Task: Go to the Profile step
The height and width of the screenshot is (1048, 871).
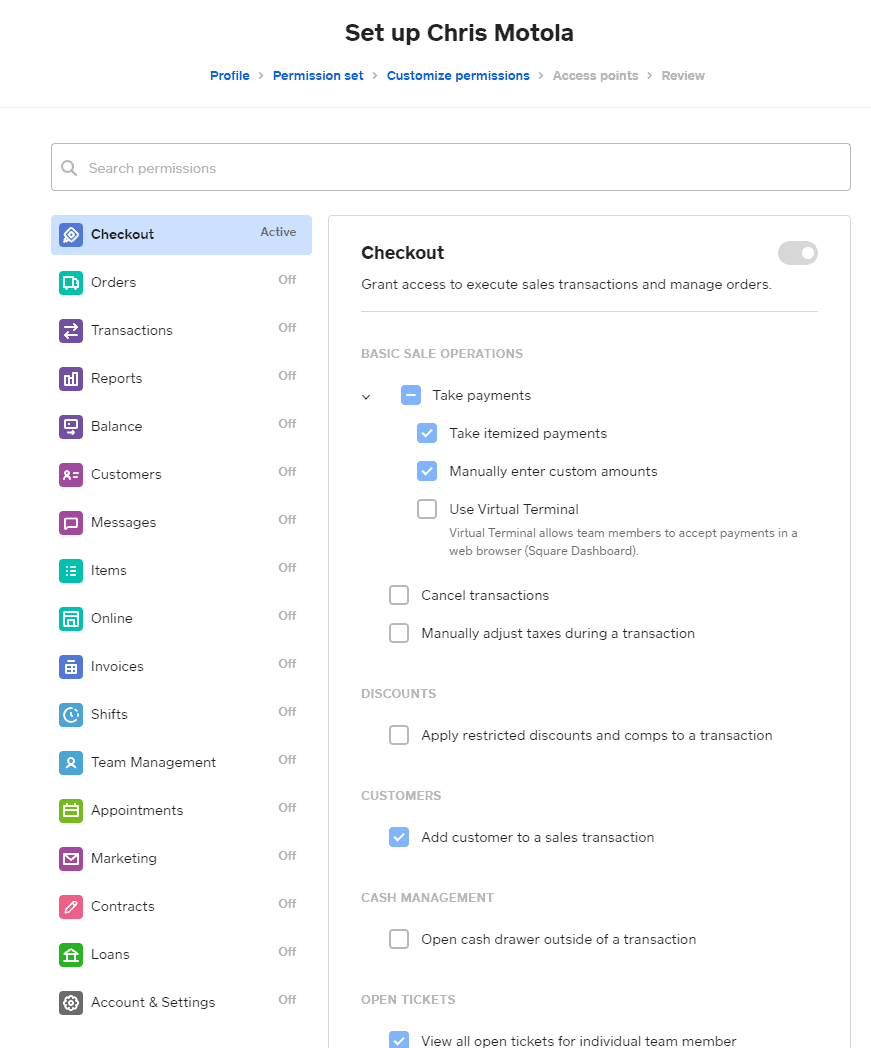Action: click(x=229, y=75)
